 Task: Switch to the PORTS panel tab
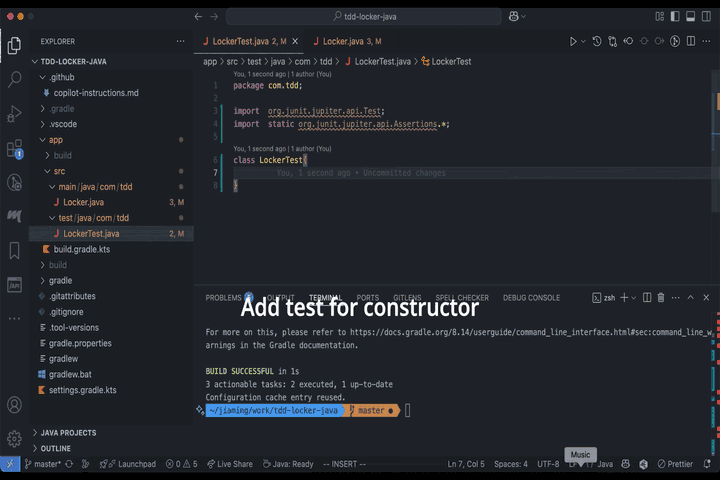point(368,298)
